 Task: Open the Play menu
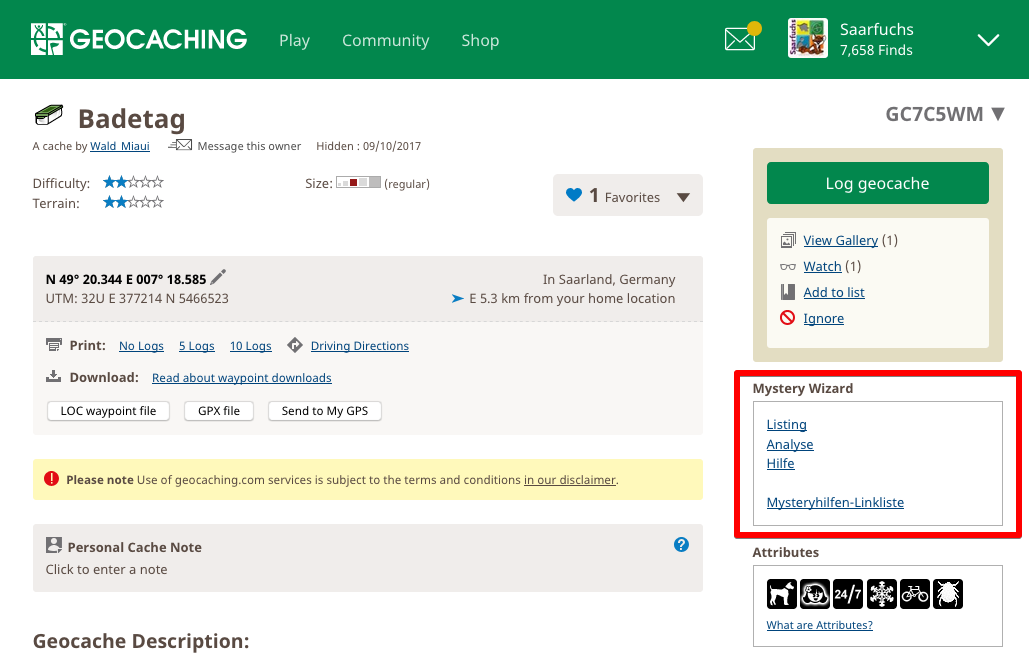294,40
